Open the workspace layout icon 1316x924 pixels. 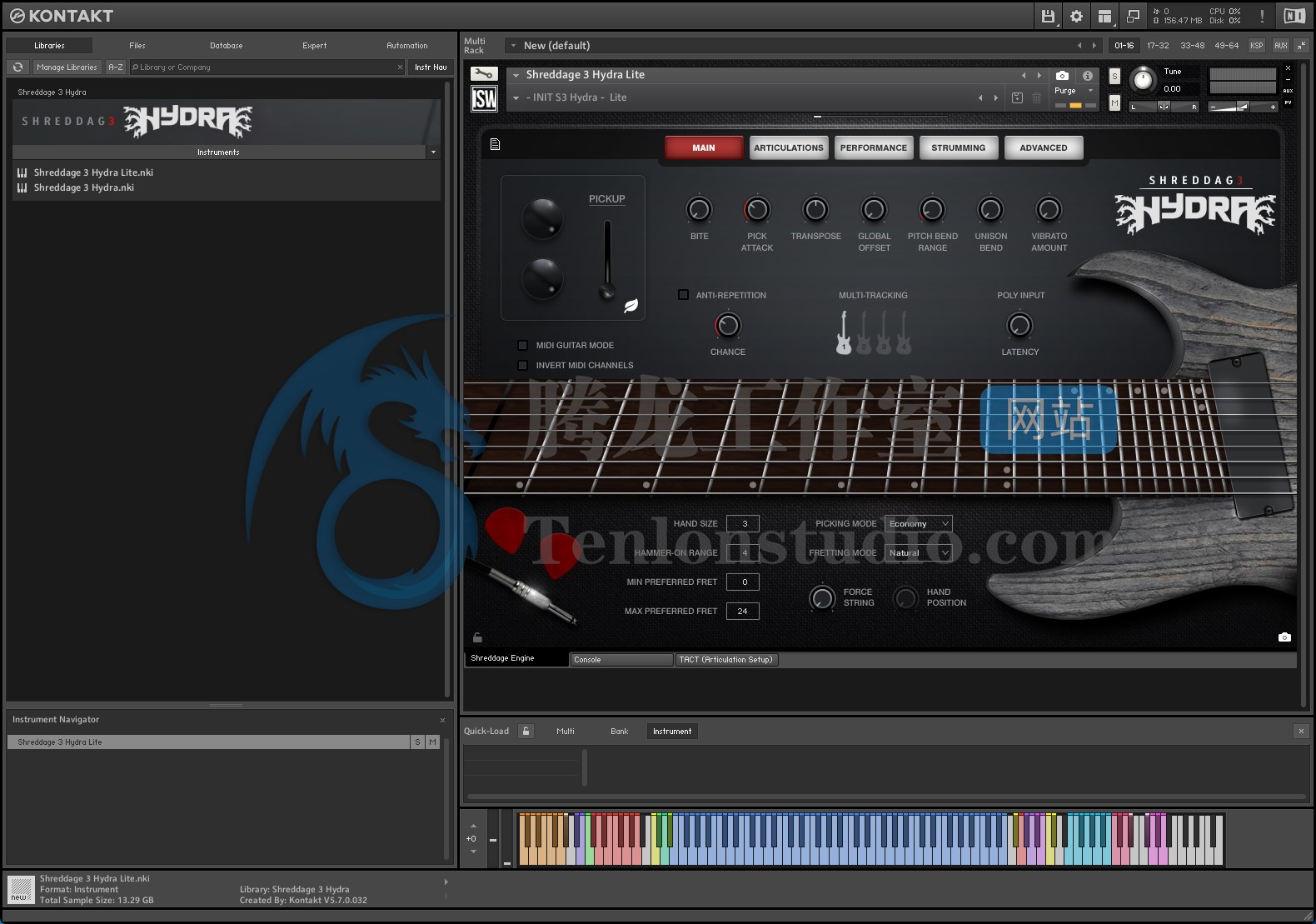[1104, 16]
